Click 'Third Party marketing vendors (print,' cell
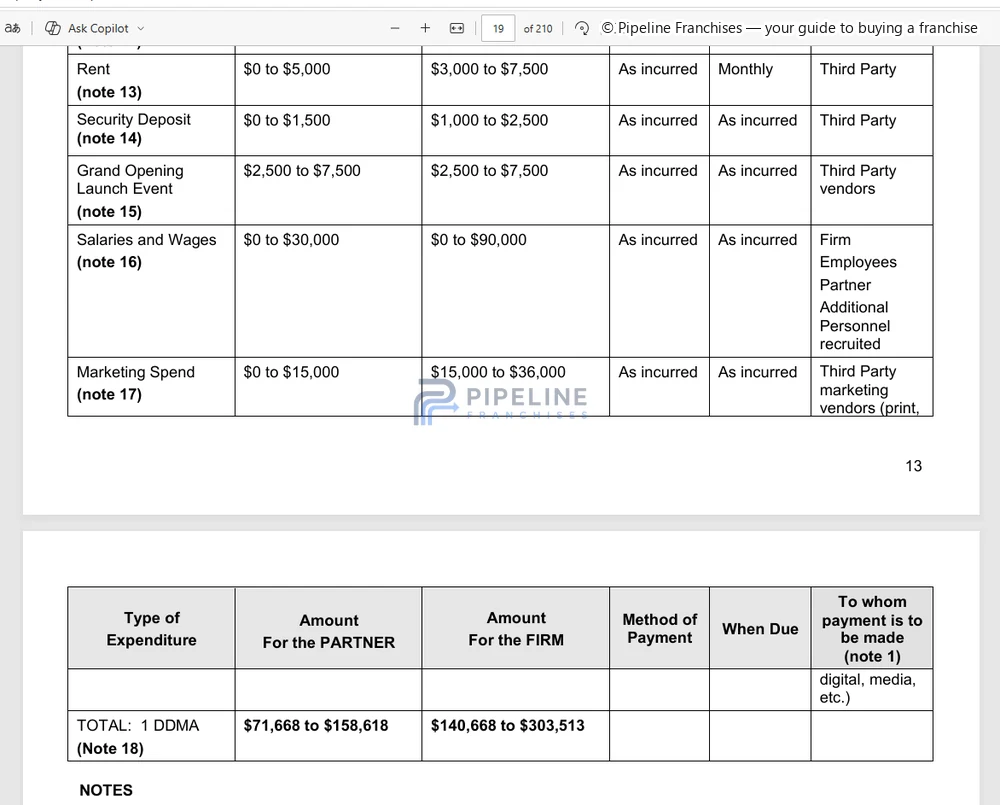Screen dimensions: 1000x805 pos(869,390)
